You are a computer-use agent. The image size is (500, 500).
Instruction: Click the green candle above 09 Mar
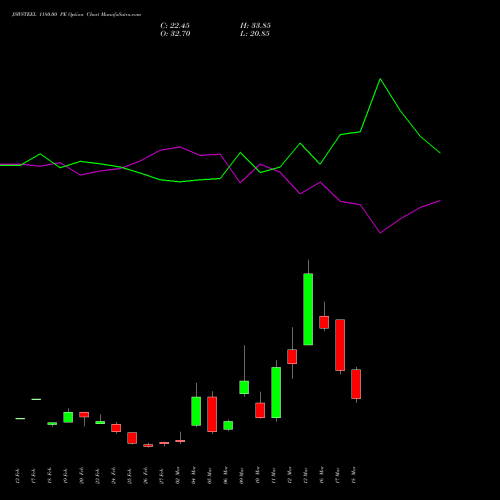pyautogui.click(x=244, y=387)
